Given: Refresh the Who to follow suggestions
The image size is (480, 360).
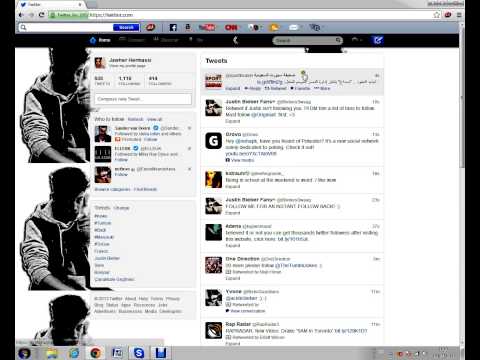Looking at the screenshot, I should click(x=135, y=119).
